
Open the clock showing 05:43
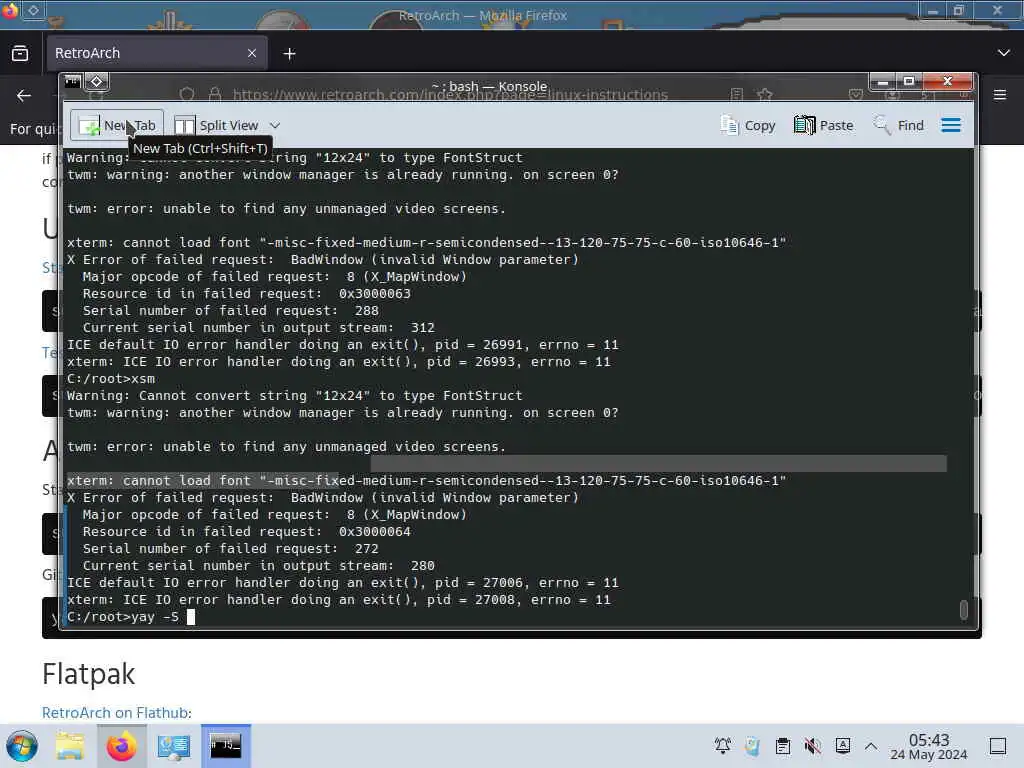coord(928,746)
